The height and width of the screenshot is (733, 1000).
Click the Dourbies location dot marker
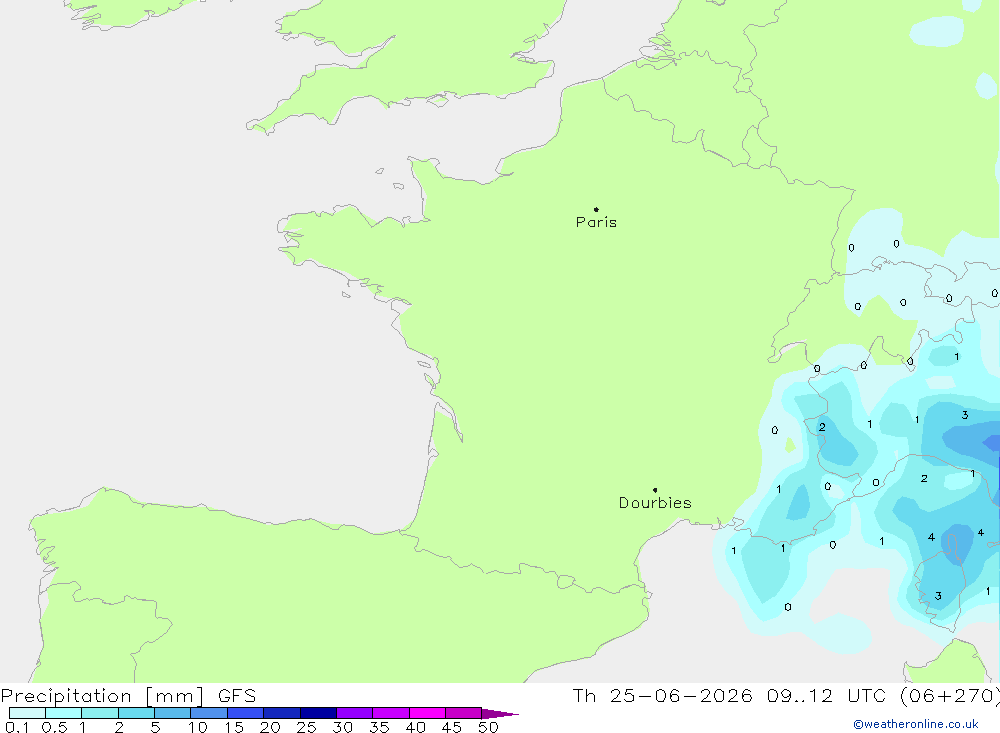655,490
